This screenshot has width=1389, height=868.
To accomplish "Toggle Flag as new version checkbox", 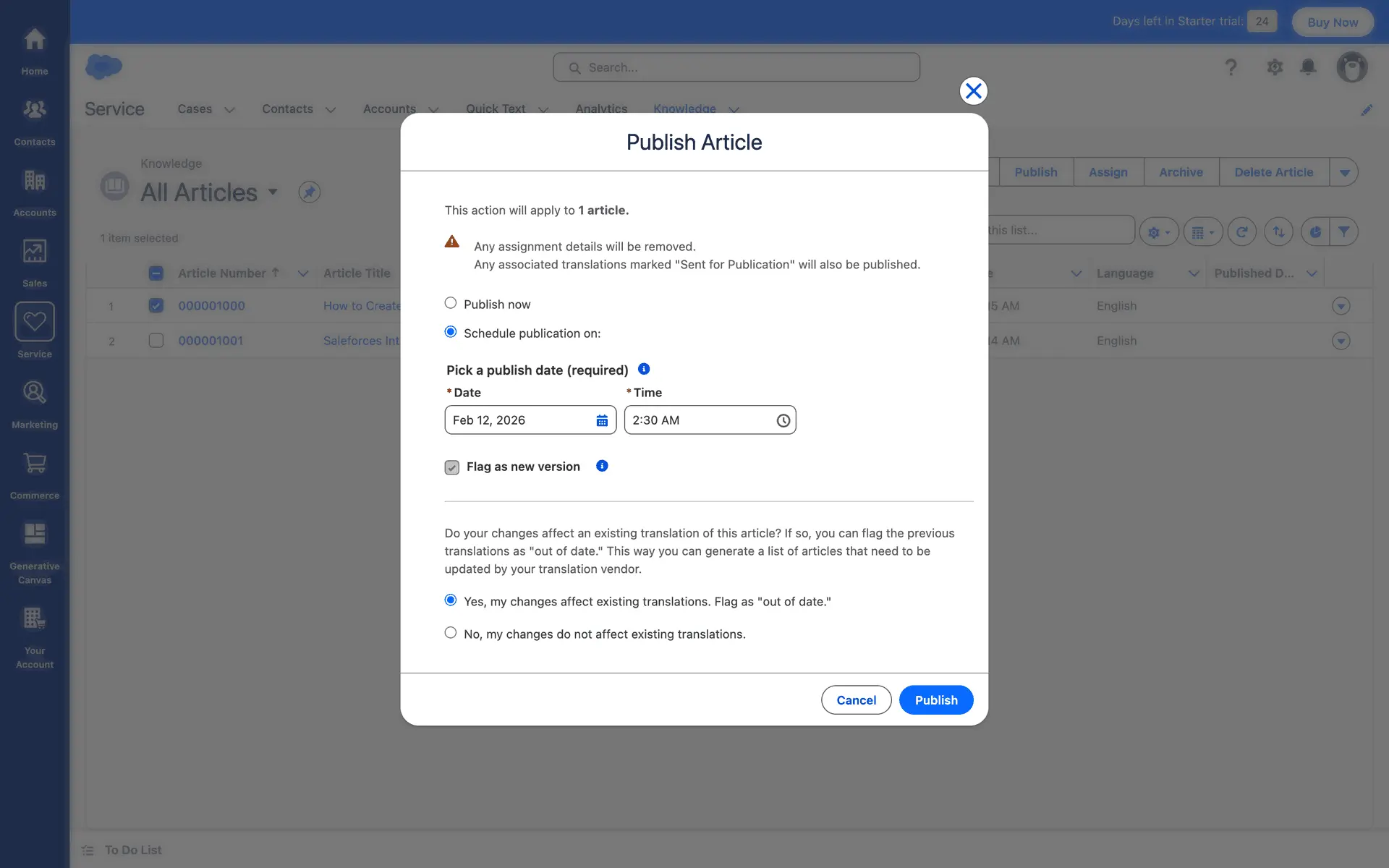I will coord(452,467).
